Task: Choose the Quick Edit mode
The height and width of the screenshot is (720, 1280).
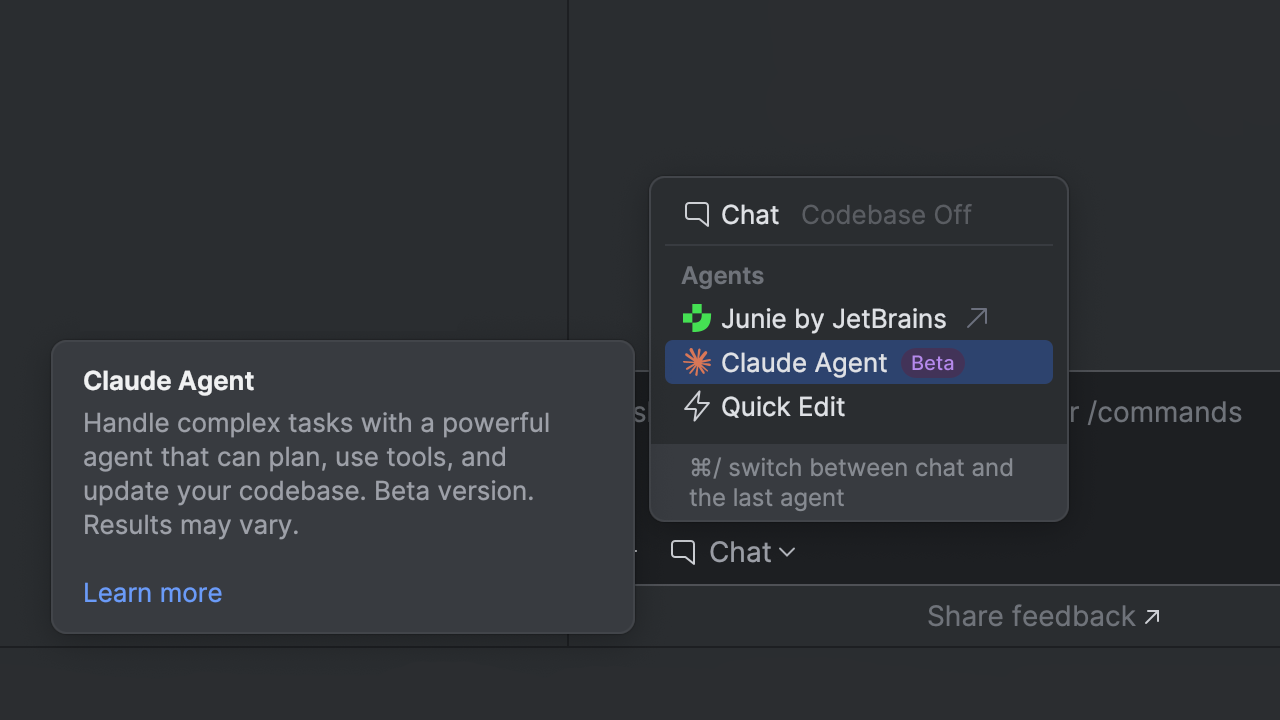Action: point(783,407)
